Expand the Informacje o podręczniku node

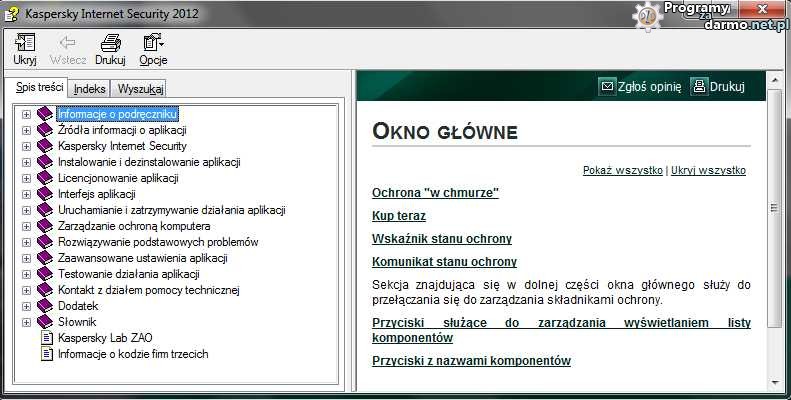pos(27,114)
